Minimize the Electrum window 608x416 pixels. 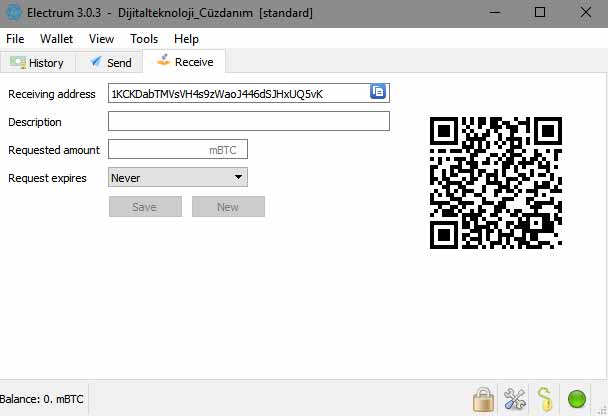tap(495, 12)
